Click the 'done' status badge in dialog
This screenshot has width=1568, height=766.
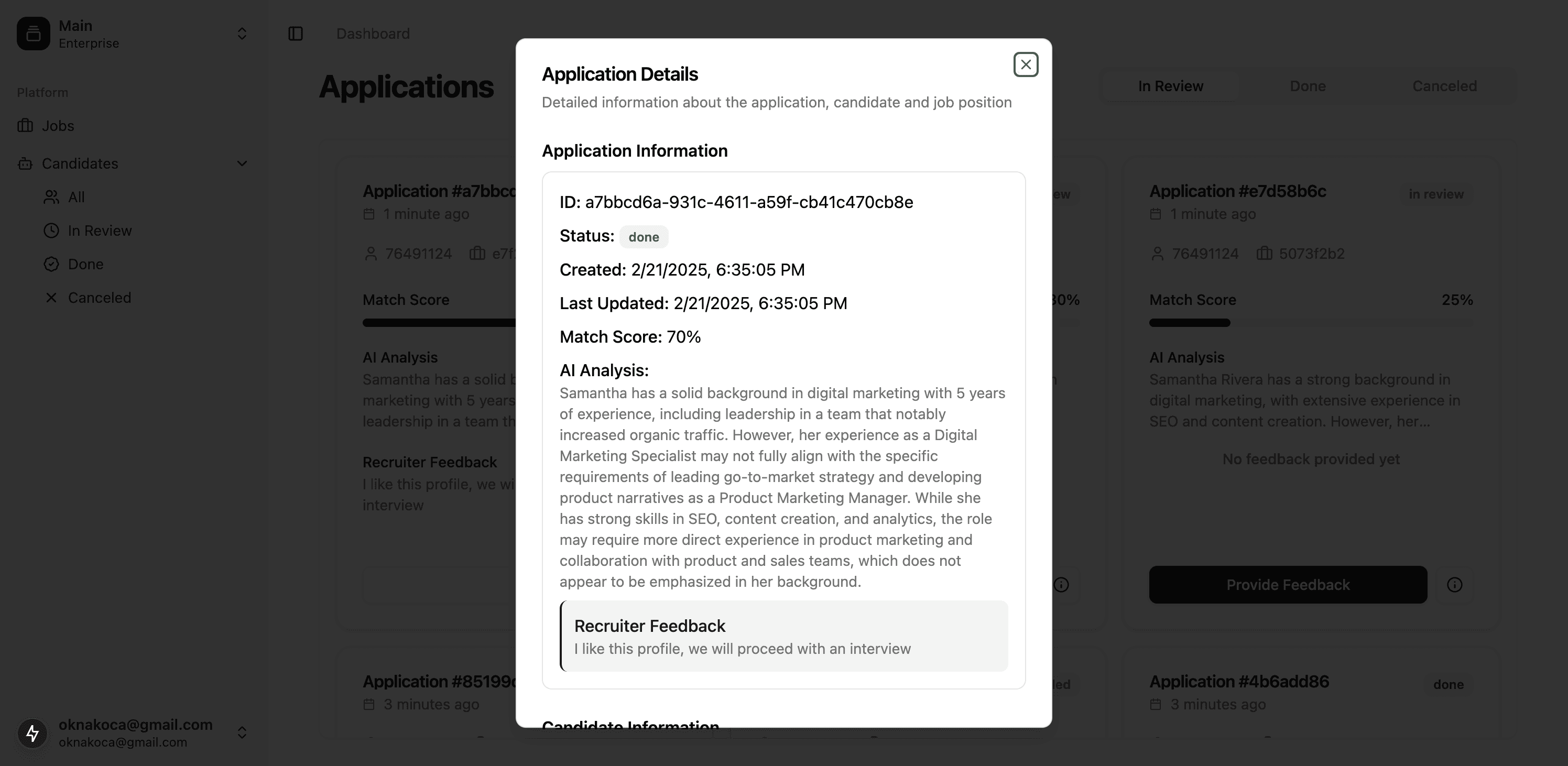[644, 237]
